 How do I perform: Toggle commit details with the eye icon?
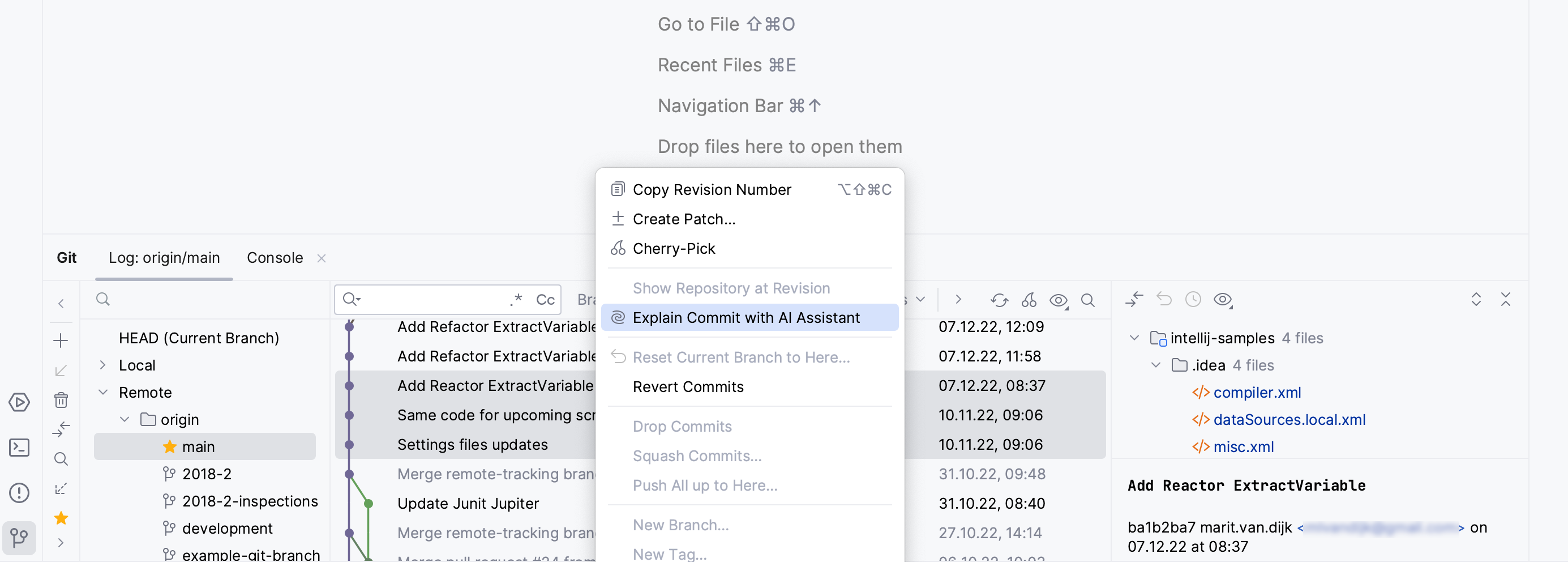1059,300
